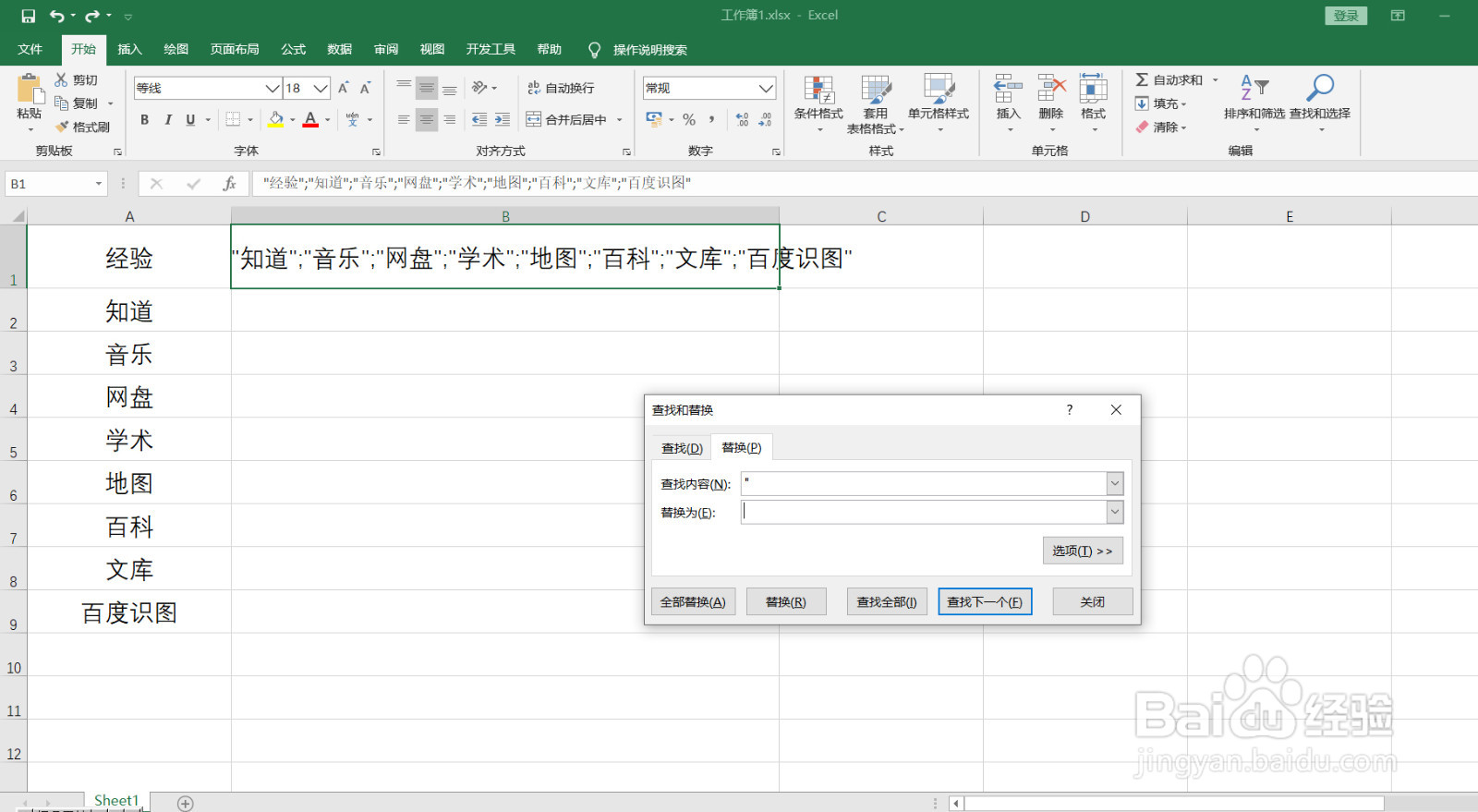Click the 替换为 input field
Screen dimensions: 1478x812
tap(924, 512)
